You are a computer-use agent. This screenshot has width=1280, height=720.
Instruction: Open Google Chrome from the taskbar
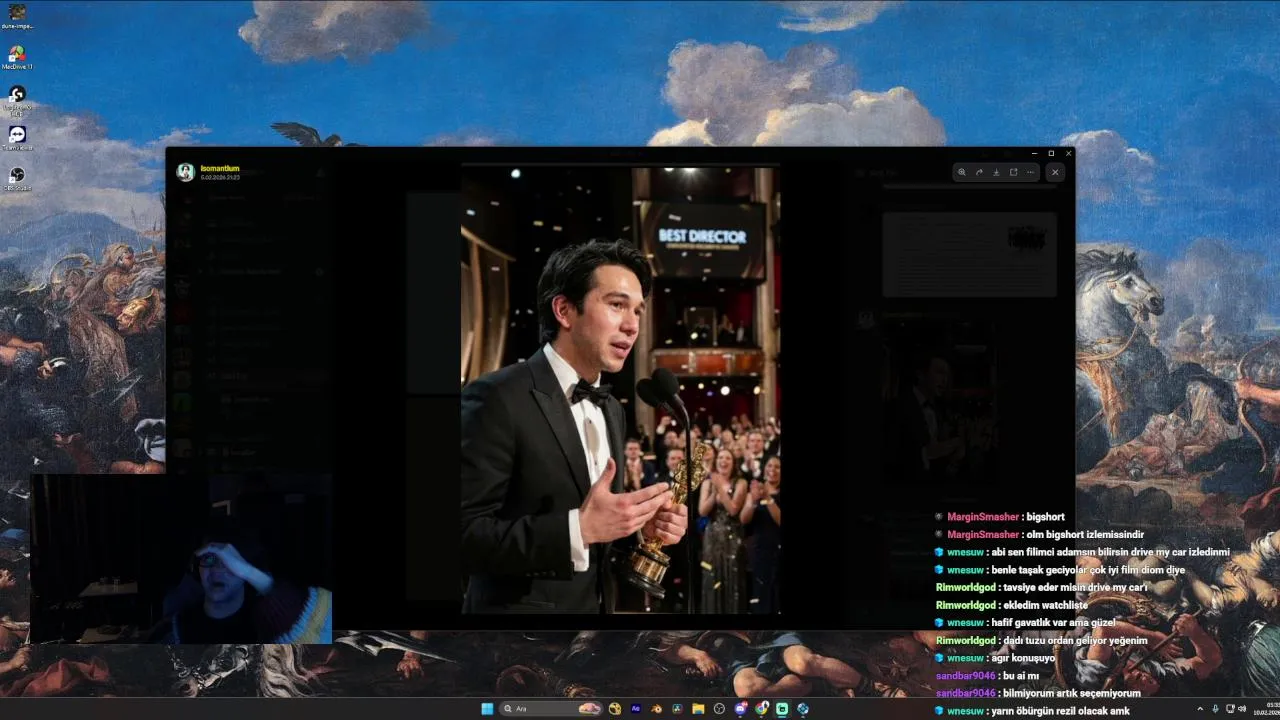762,709
